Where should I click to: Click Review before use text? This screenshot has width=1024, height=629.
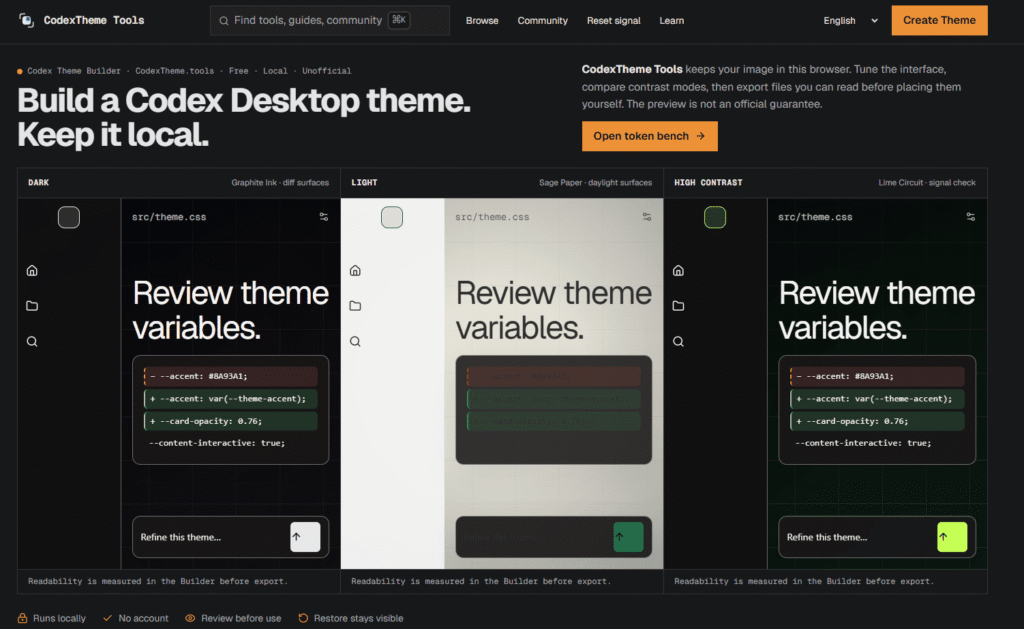(x=241, y=618)
